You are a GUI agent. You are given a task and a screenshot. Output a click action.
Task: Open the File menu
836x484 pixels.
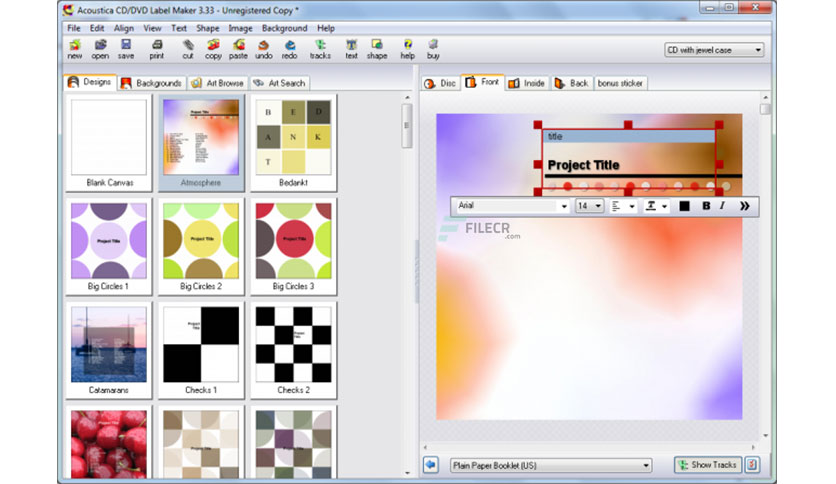74,28
